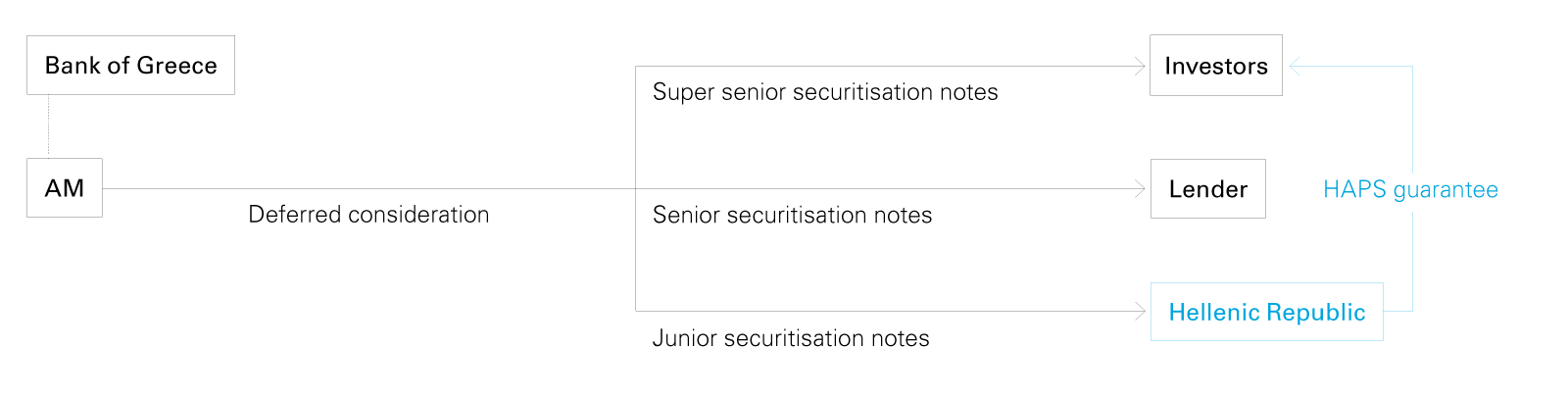Click the arrowhead pointing into Hellenic Republic
This screenshot has width=1568, height=398.
coord(1140,312)
